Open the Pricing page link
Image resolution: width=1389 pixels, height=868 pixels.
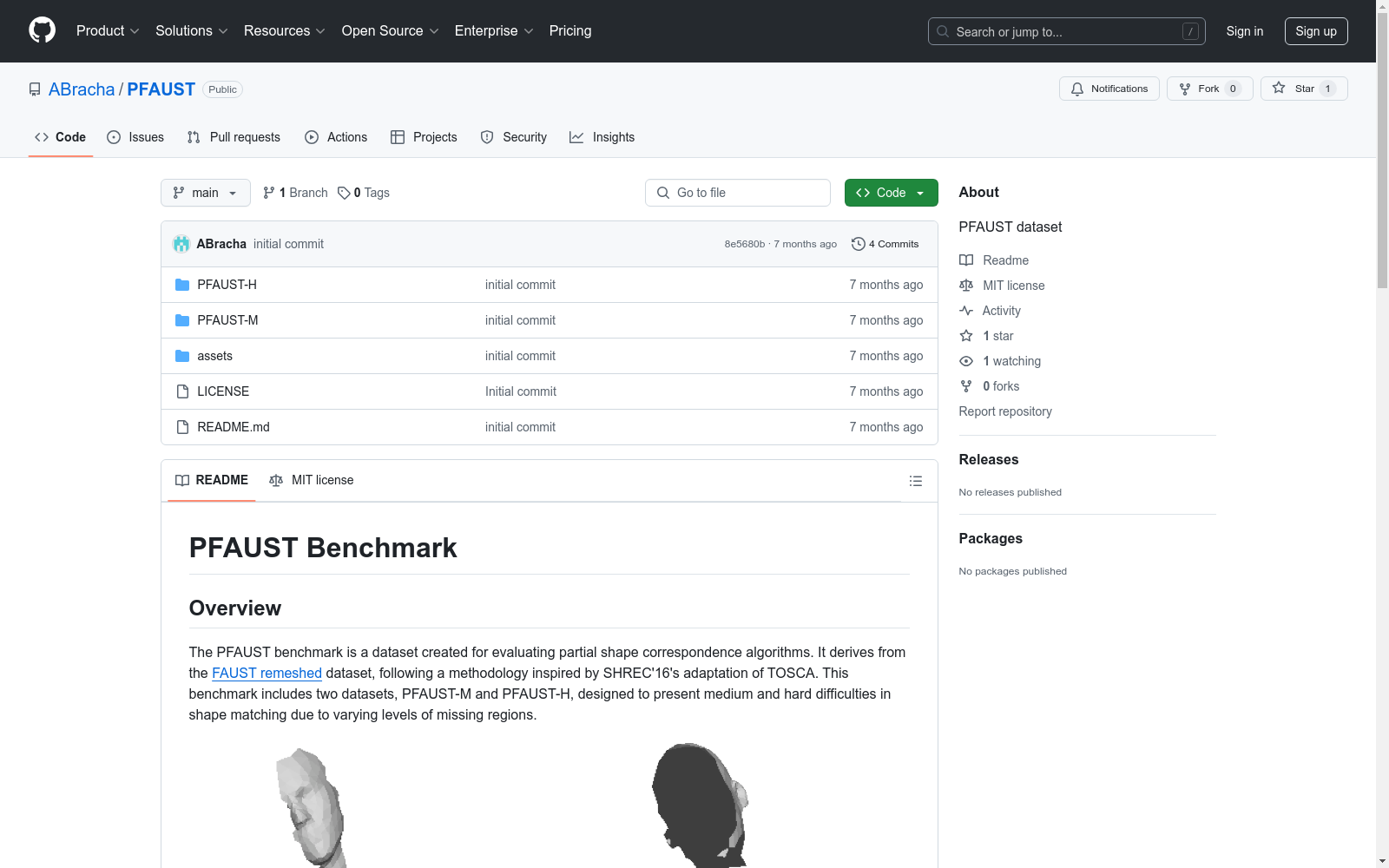tap(570, 31)
